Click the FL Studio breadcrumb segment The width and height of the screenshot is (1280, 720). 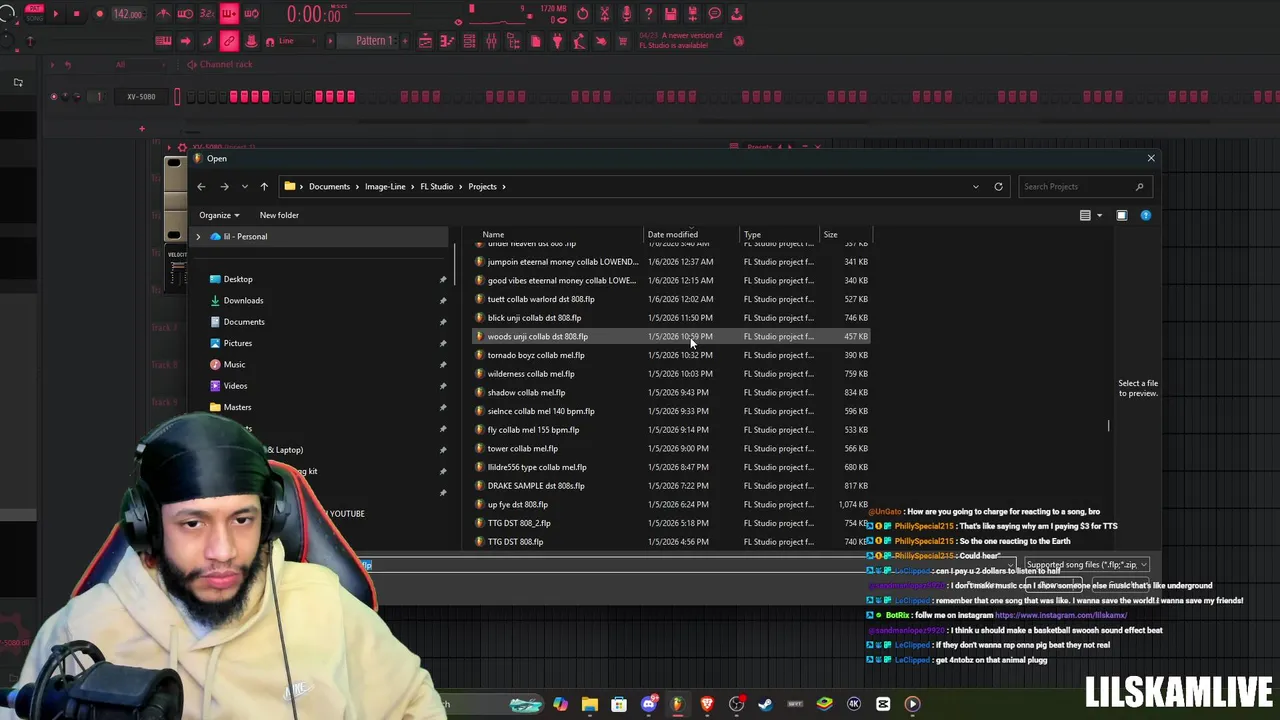click(x=436, y=187)
